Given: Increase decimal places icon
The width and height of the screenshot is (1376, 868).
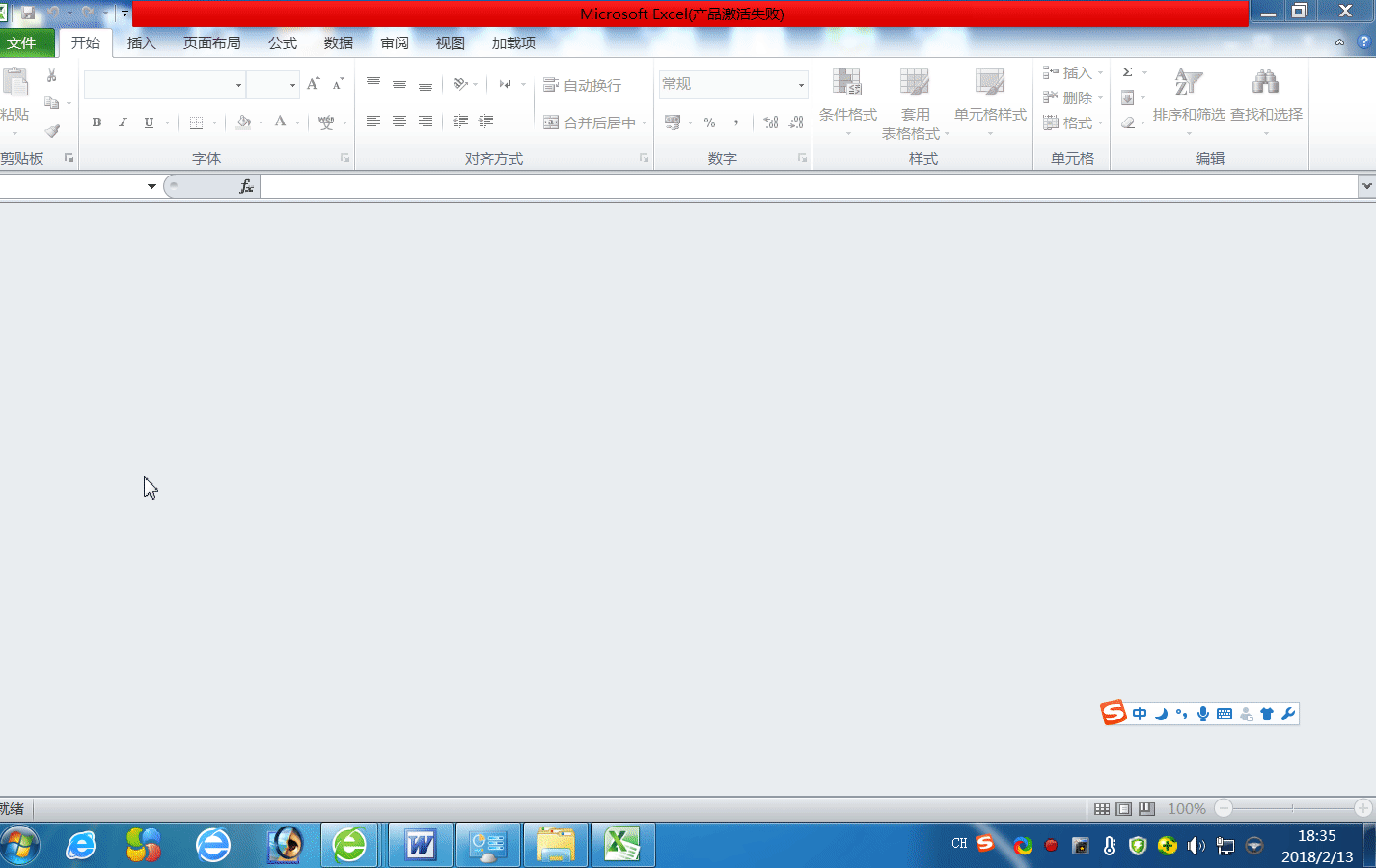Looking at the screenshot, I should coord(771,122).
